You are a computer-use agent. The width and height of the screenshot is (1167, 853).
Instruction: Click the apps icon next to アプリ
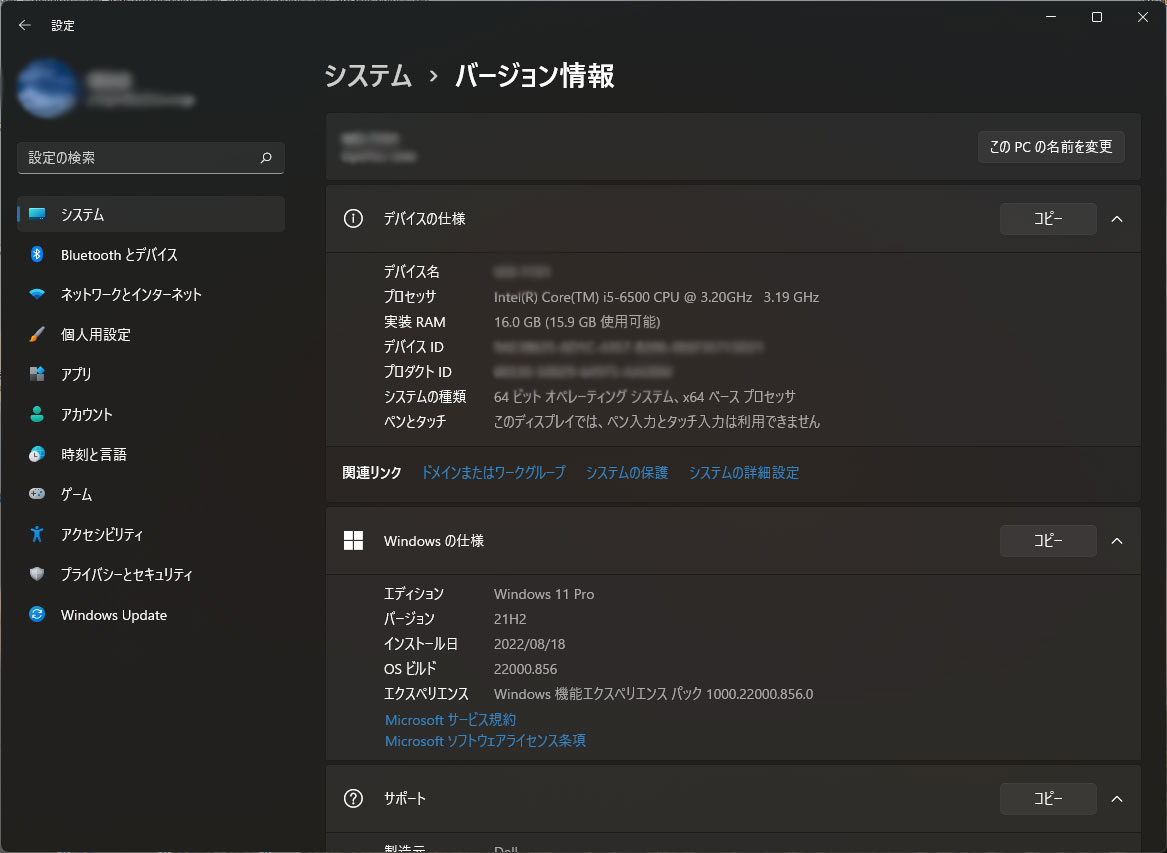tap(36, 374)
